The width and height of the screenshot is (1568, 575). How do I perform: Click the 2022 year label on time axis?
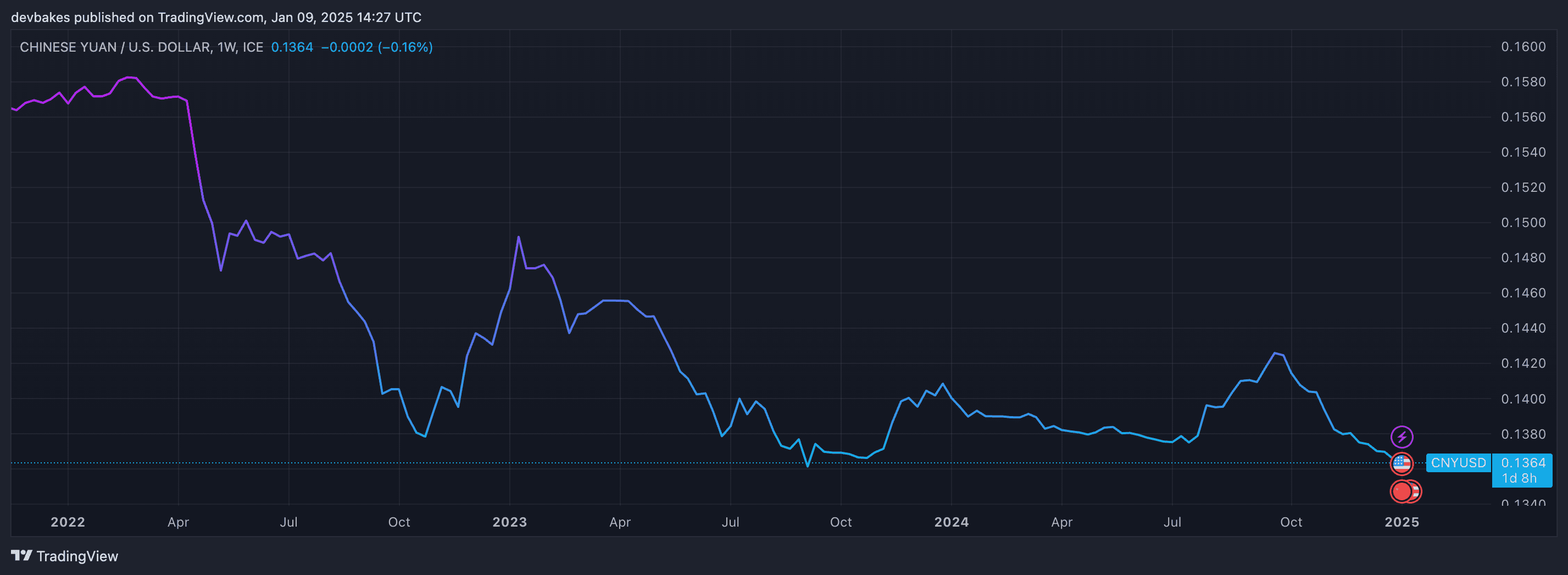[x=68, y=522]
